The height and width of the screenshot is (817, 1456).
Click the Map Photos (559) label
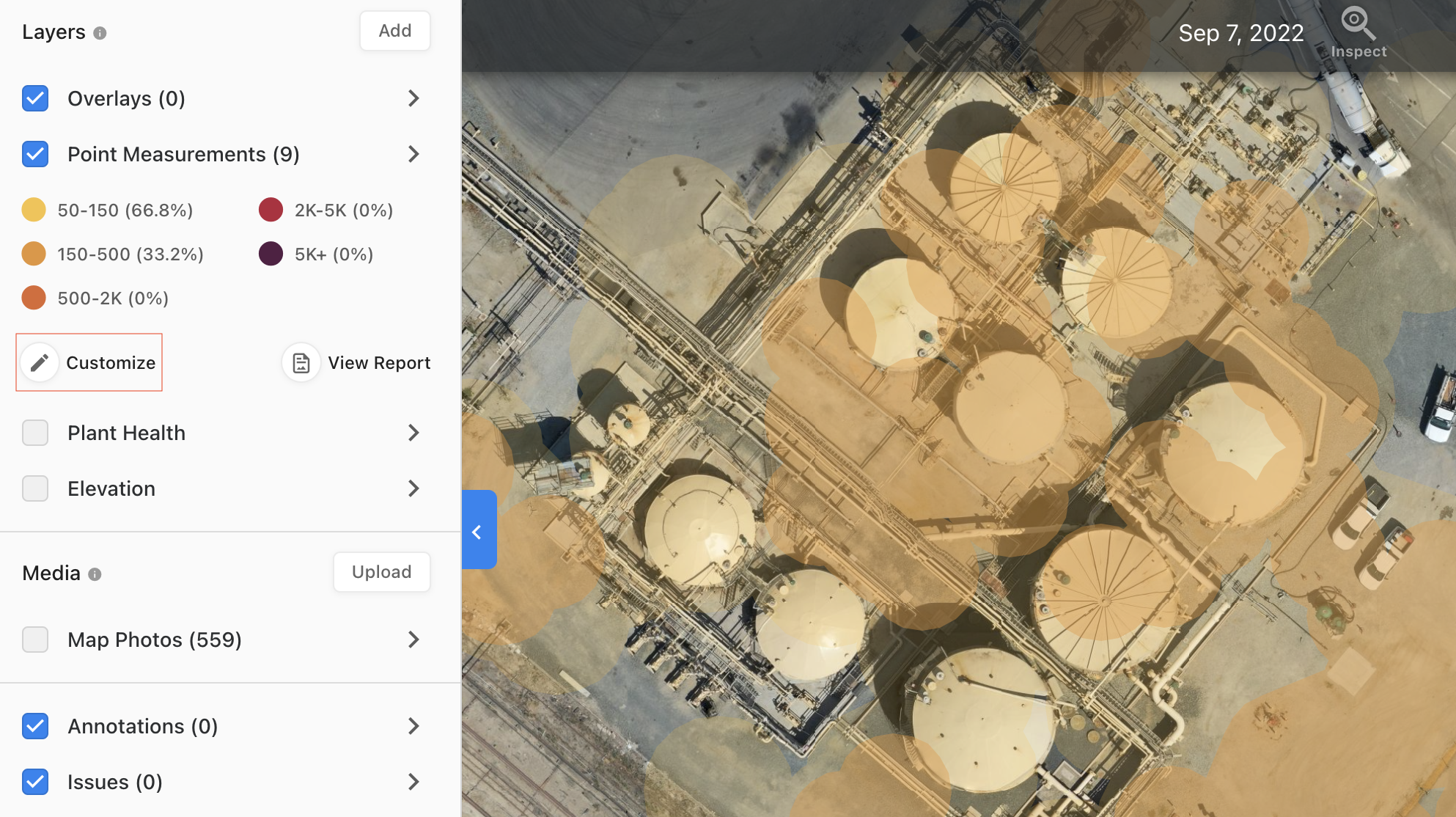155,640
